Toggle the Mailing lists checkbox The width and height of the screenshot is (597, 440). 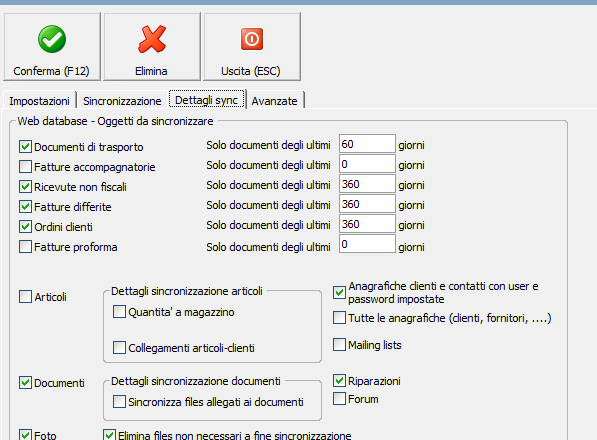coord(339,344)
